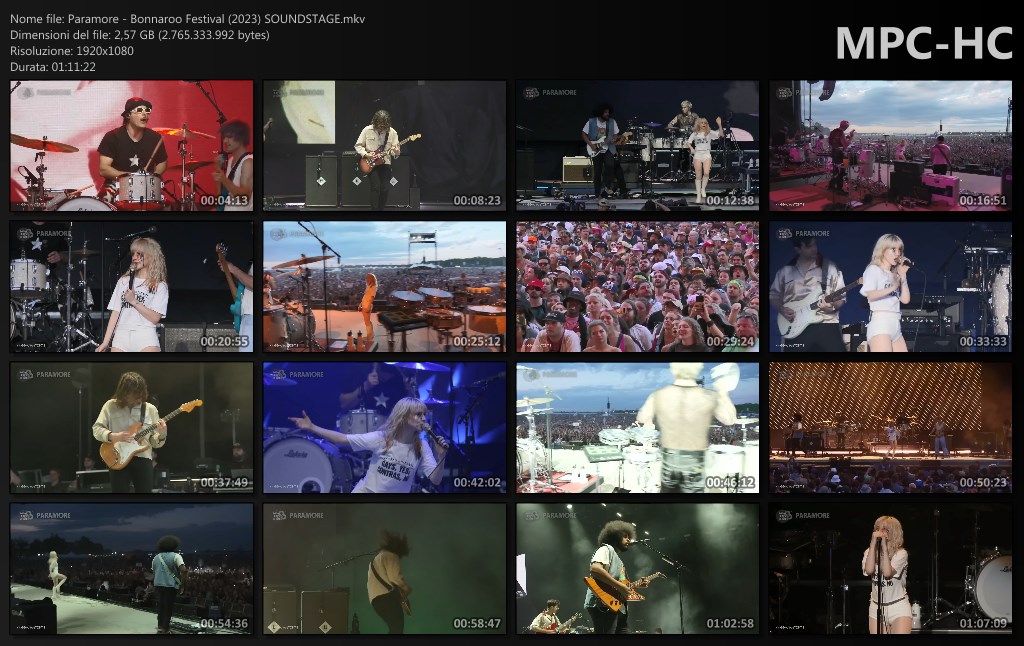Select the guitarist thumbnail at 00:08:23
Viewport: 1024px width, 646px height.
coord(384,146)
